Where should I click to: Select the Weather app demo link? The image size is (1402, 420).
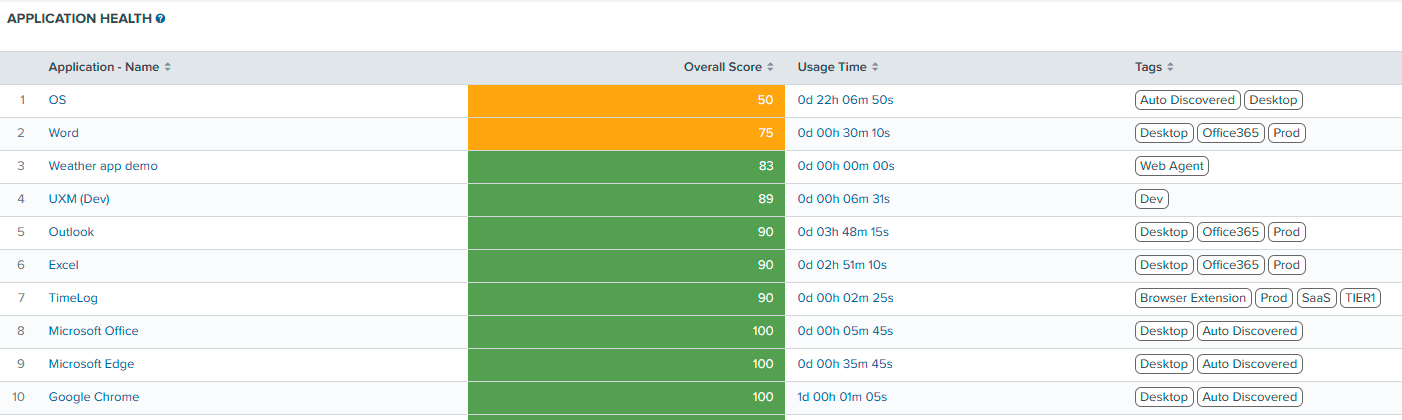click(x=103, y=166)
